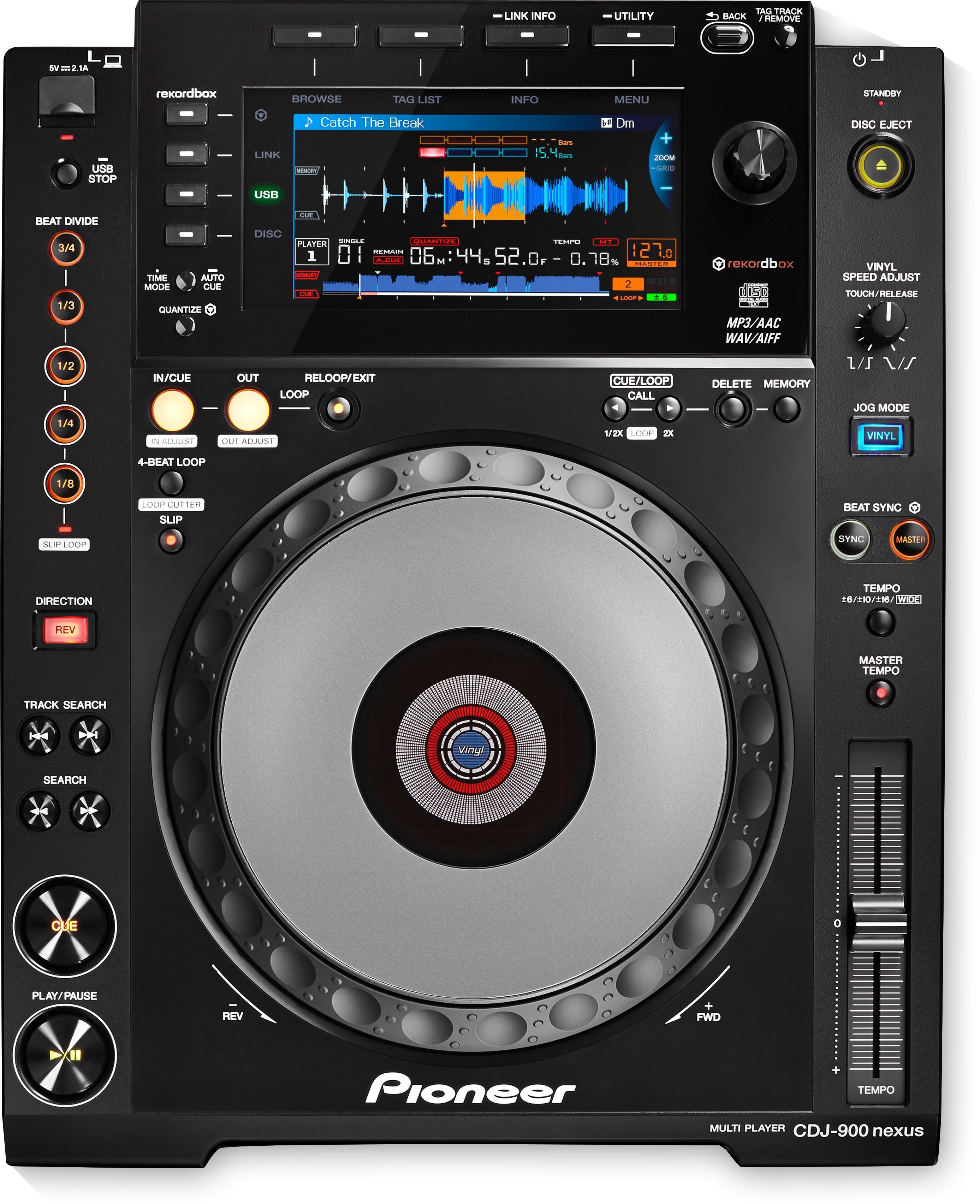This screenshot has height=1204, width=980.
Task: Click the TEMPO range button
Action: coord(880,622)
